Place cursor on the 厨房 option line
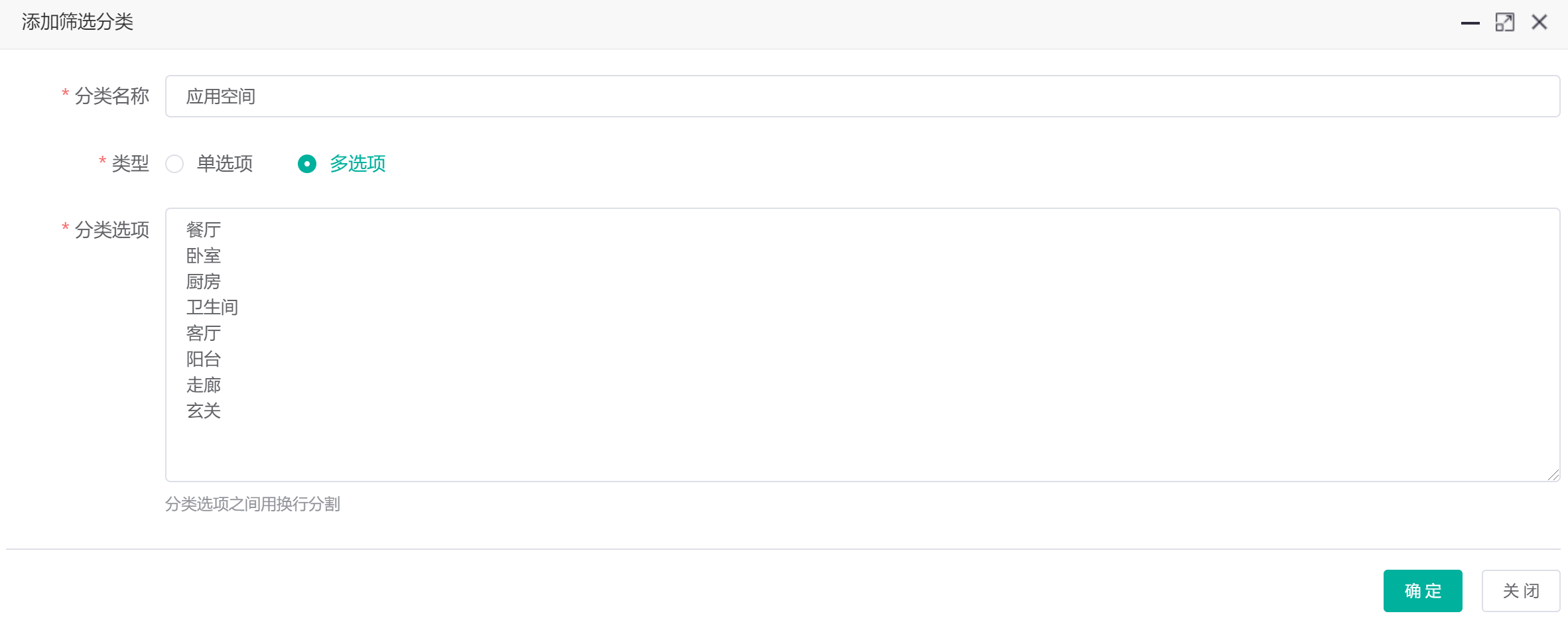This screenshot has width=1568, height=644. 204,282
